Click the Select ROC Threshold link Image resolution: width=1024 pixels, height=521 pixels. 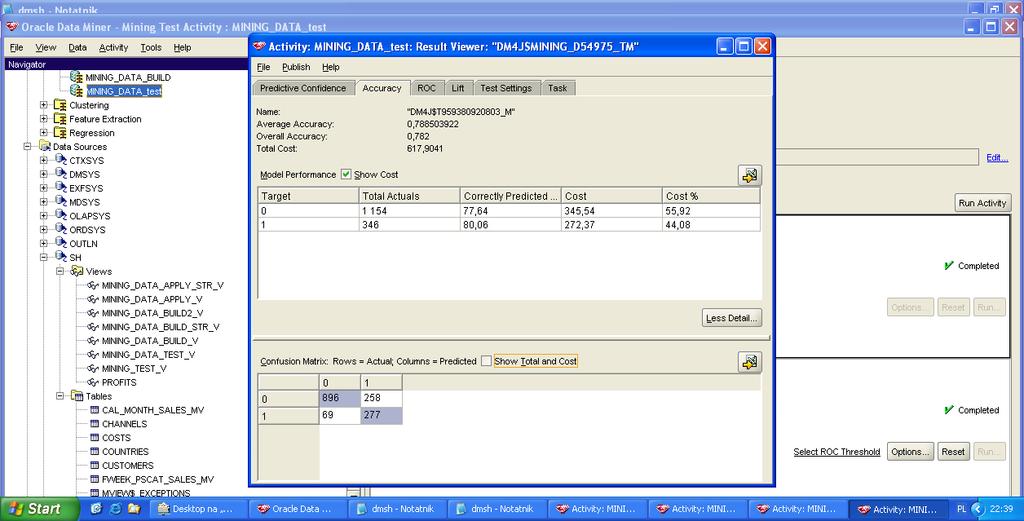click(837, 452)
